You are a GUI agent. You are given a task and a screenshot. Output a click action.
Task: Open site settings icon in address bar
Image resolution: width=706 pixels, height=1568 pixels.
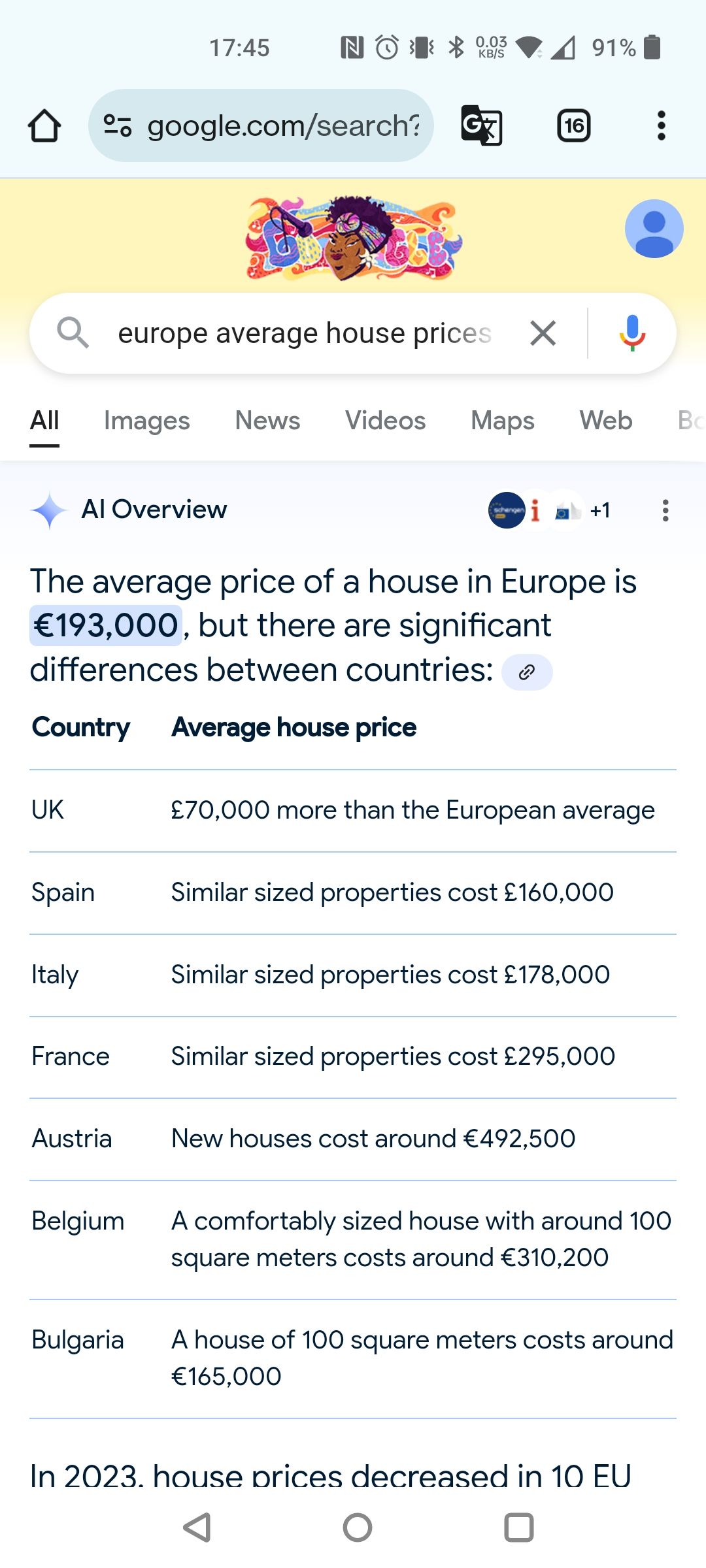118,125
